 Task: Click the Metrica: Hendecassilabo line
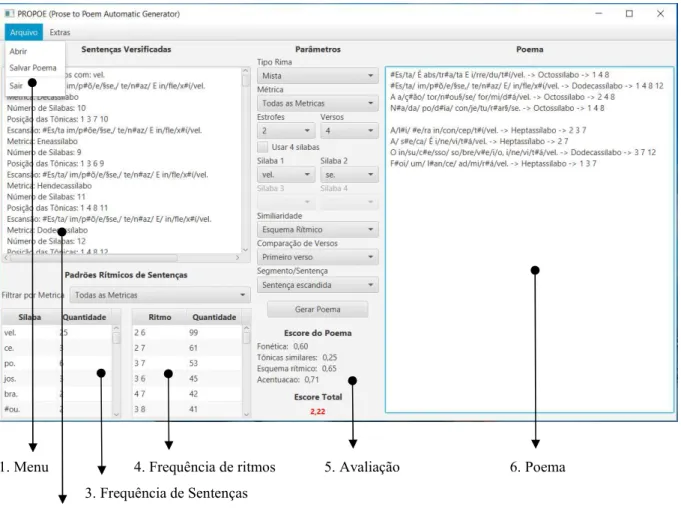[49, 185]
